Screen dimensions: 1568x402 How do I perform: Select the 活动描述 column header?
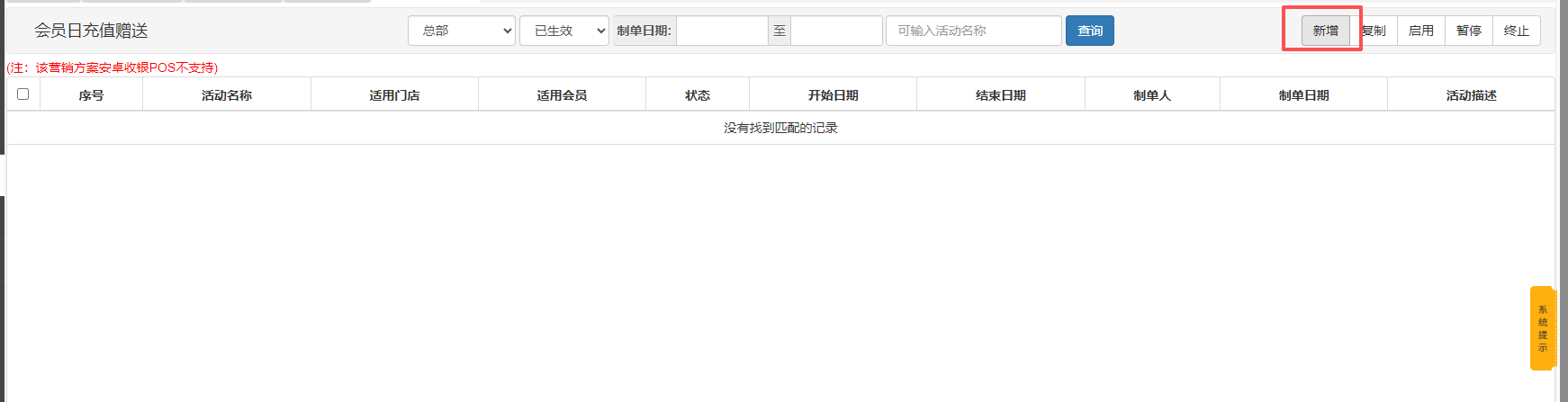coord(1471,95)
